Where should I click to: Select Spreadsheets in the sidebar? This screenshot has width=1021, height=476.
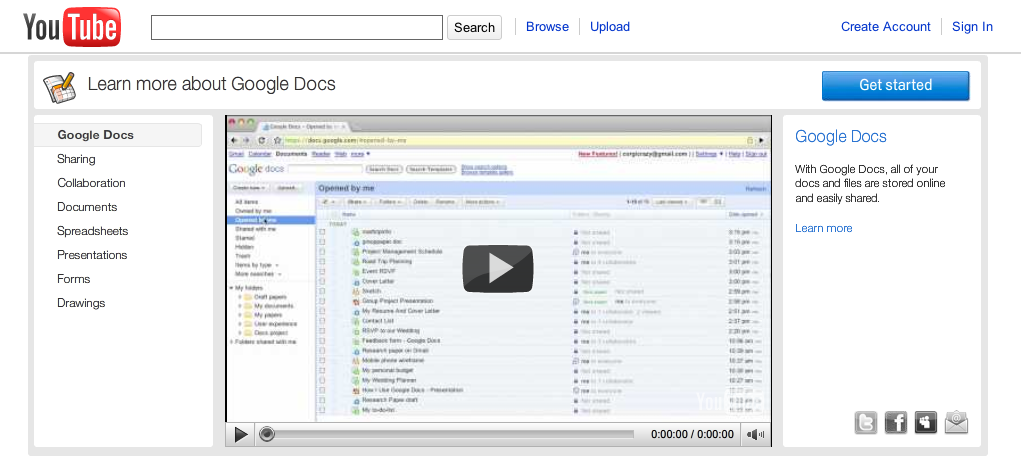click(92, 231)
